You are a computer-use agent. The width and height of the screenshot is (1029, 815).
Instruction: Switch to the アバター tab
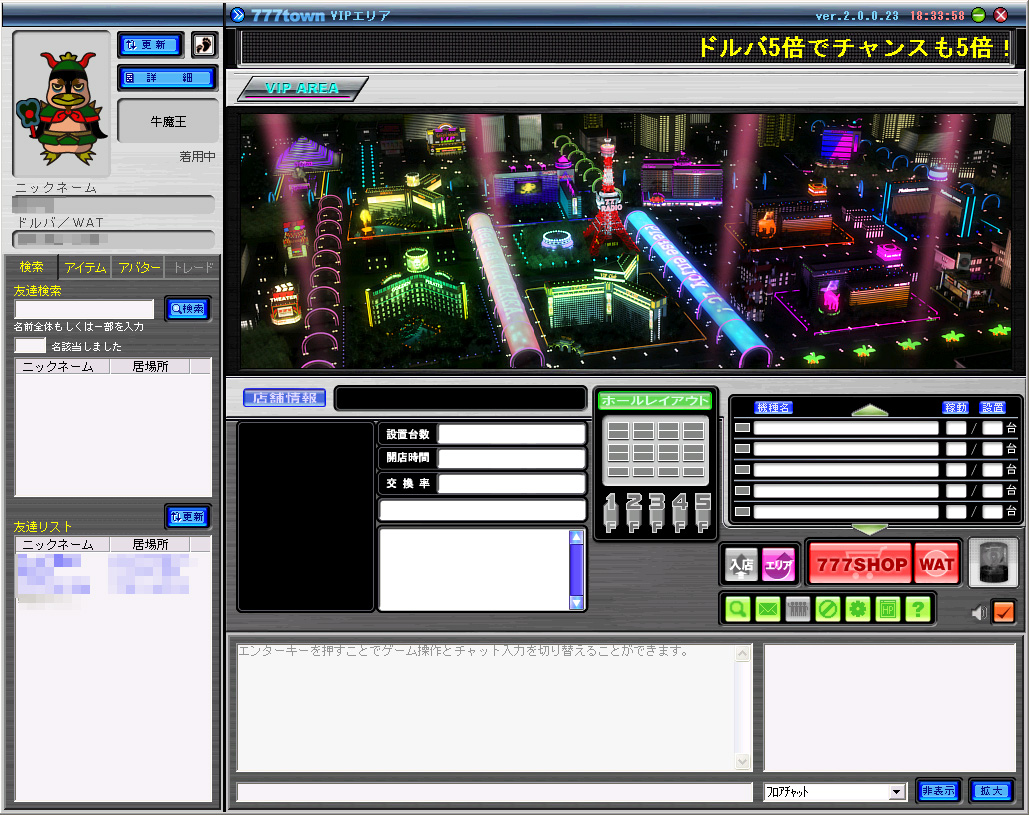138,267
